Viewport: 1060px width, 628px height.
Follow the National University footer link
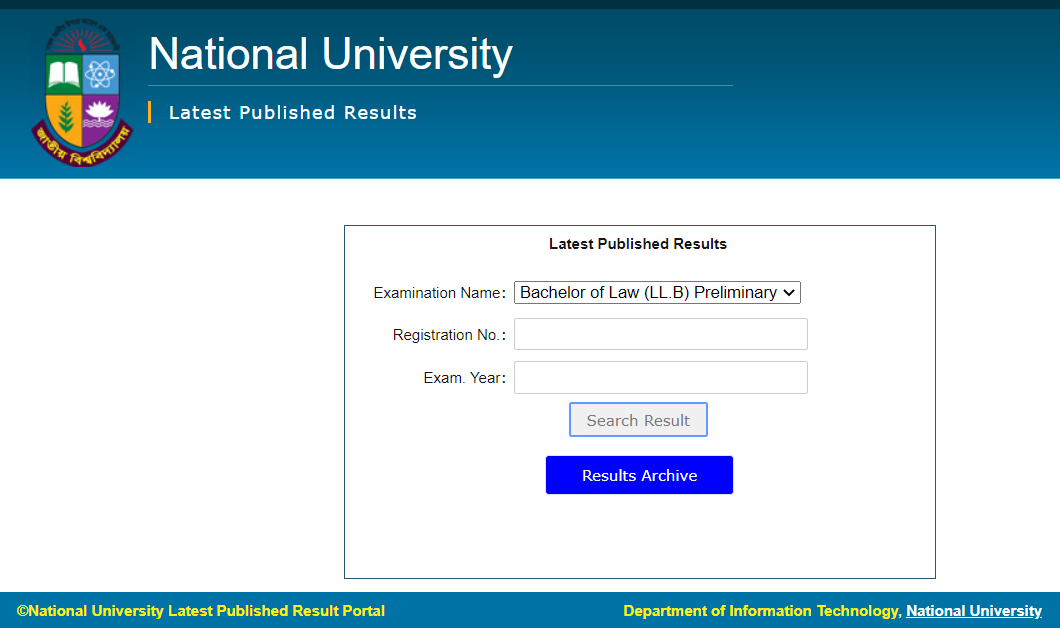(x=973, y=611)
